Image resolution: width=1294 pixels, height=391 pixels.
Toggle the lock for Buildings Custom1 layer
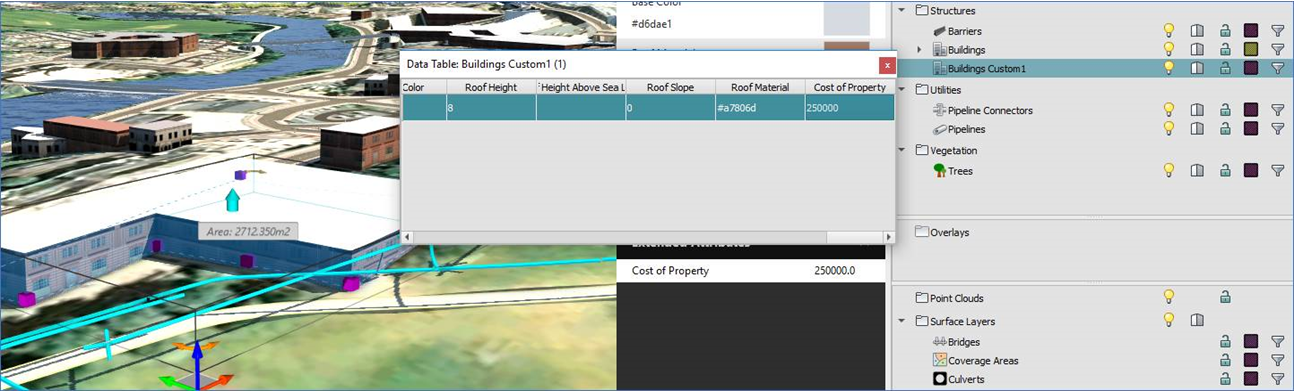(1225, 68)
